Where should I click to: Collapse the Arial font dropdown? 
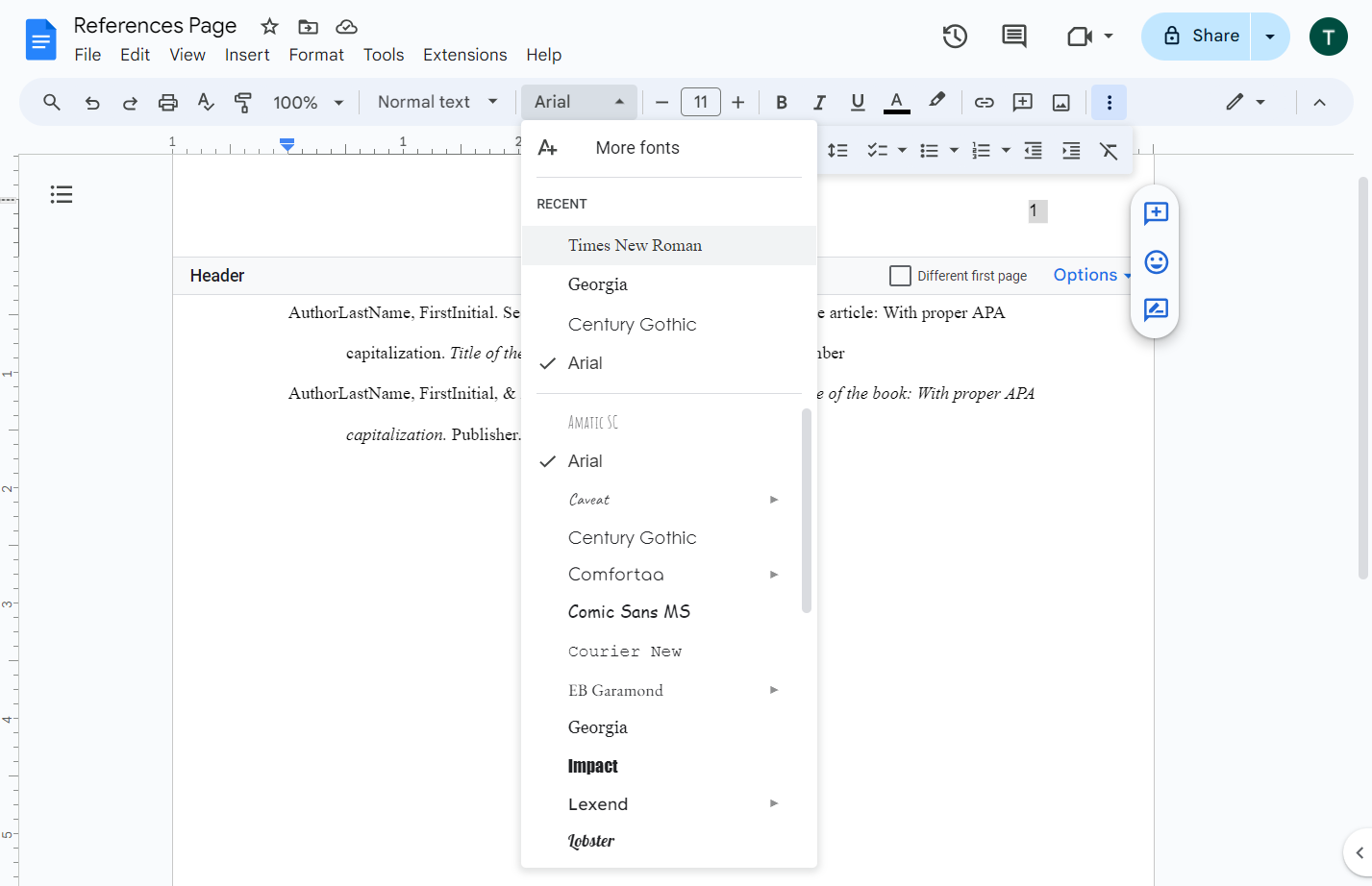[x=579, y=102]
